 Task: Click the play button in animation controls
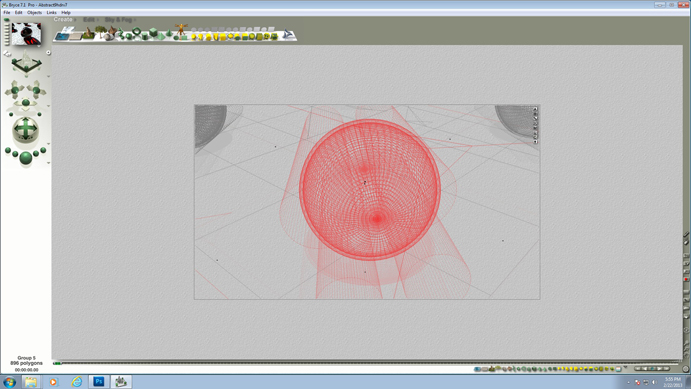(x=660, y=369)
